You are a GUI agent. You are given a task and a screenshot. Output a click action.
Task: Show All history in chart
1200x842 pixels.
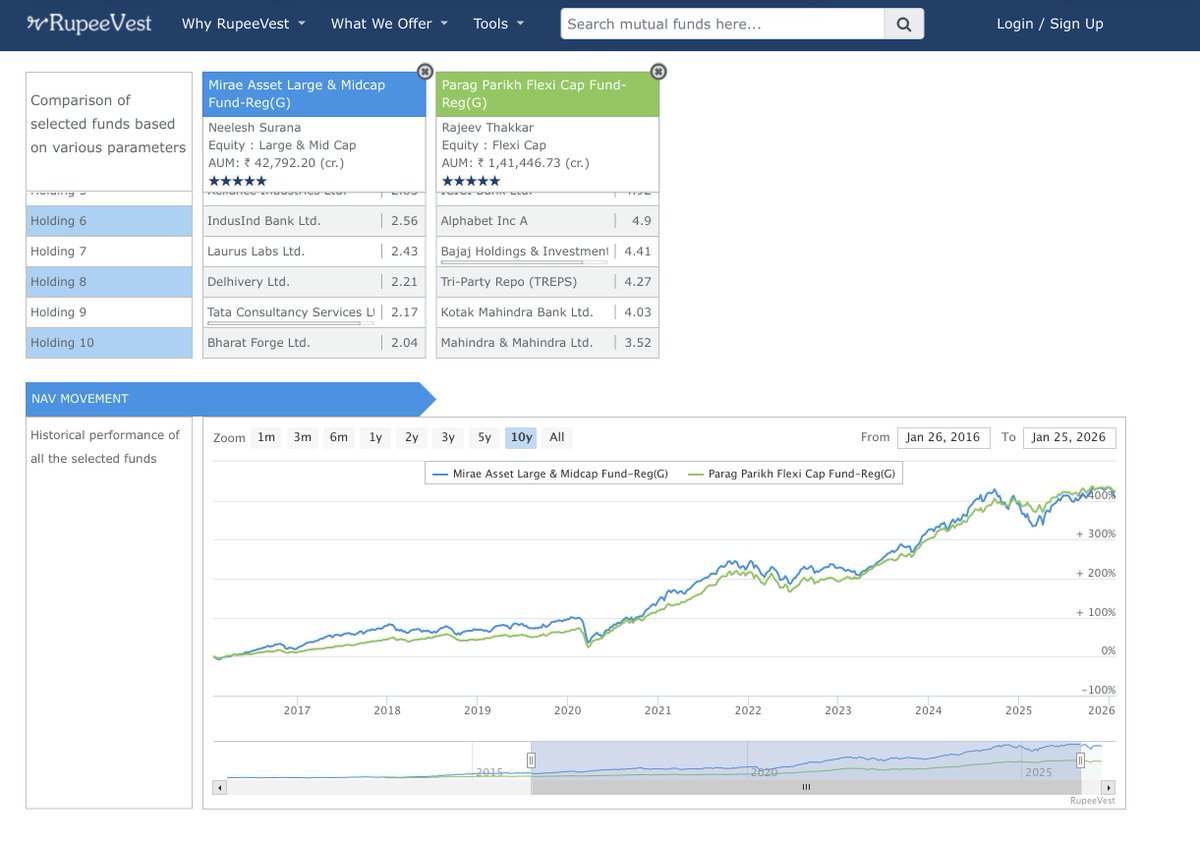(557, 437)
